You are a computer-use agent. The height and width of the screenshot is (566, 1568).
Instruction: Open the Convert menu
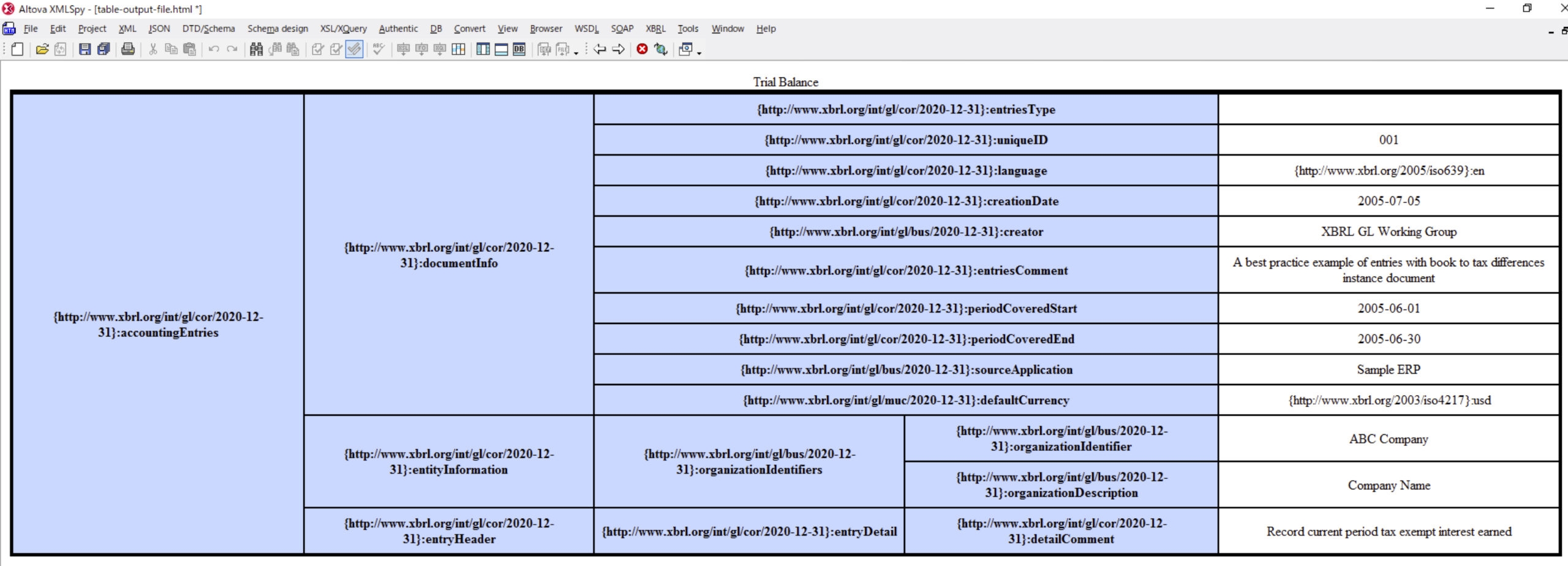click(x=469, y=29)
